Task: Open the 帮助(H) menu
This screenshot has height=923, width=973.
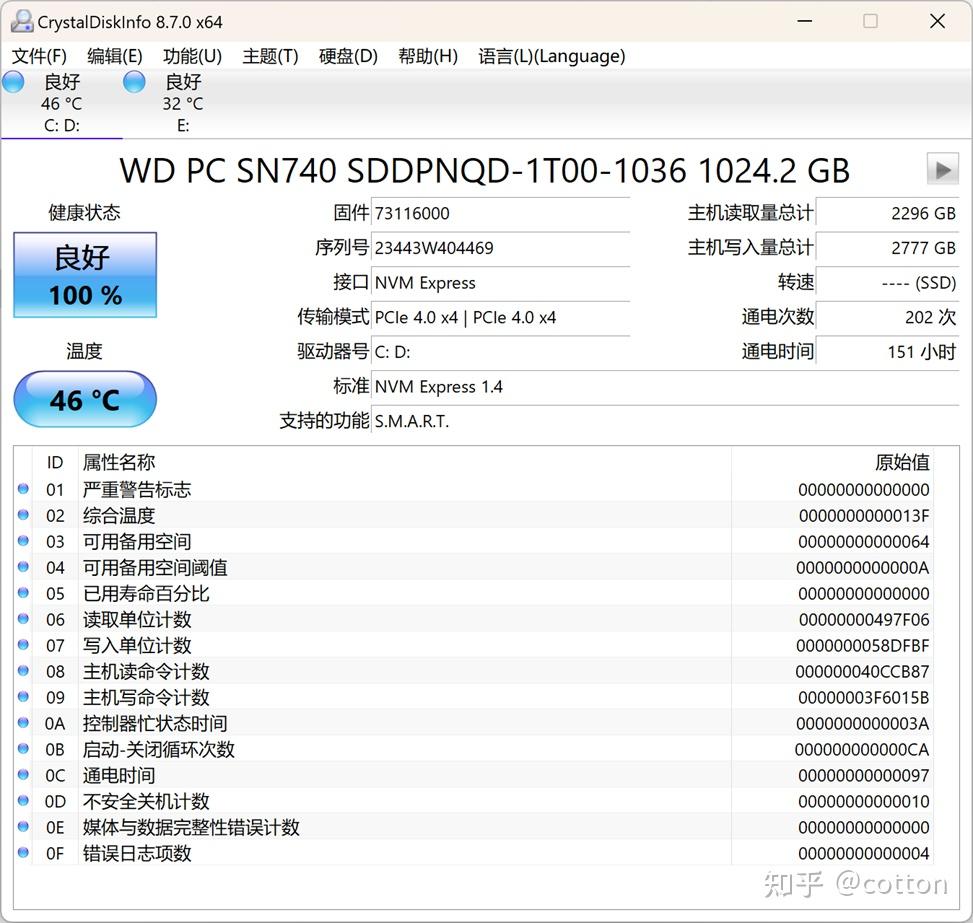Action: tap(428, 56)
